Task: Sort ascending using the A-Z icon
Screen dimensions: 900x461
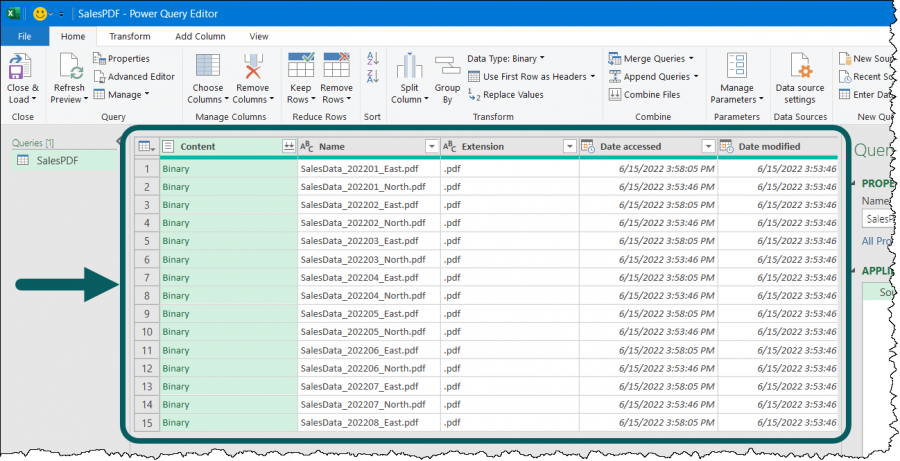Action: click(x=372, y=59)
